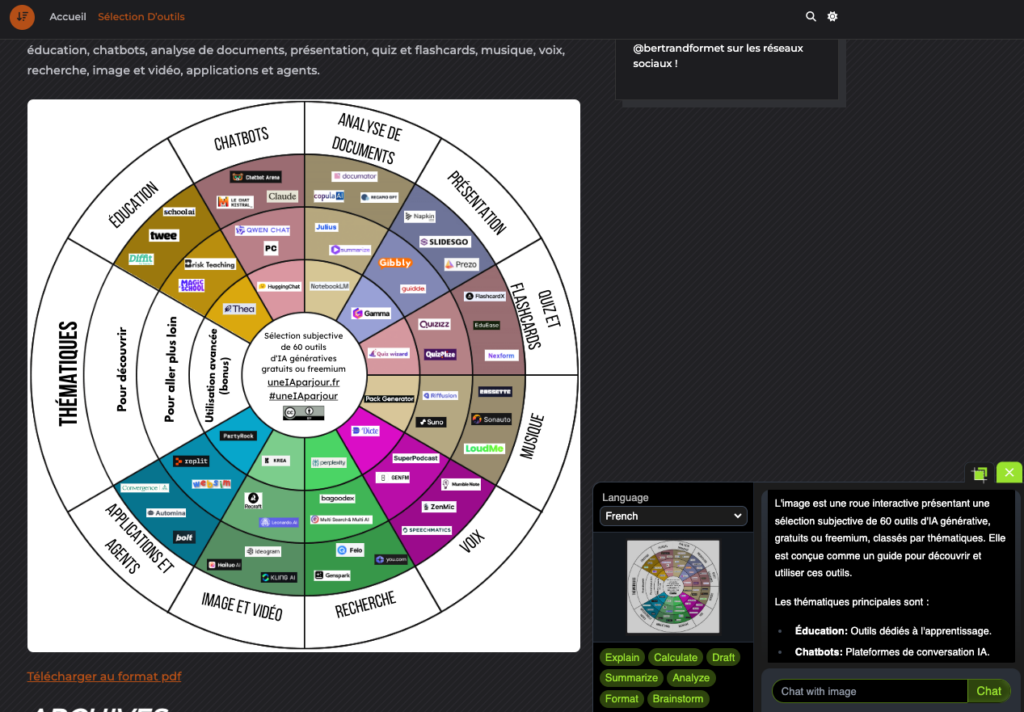Click the Draft button
This screenshot has height=712, width=1024.
(x=723, y=657)
